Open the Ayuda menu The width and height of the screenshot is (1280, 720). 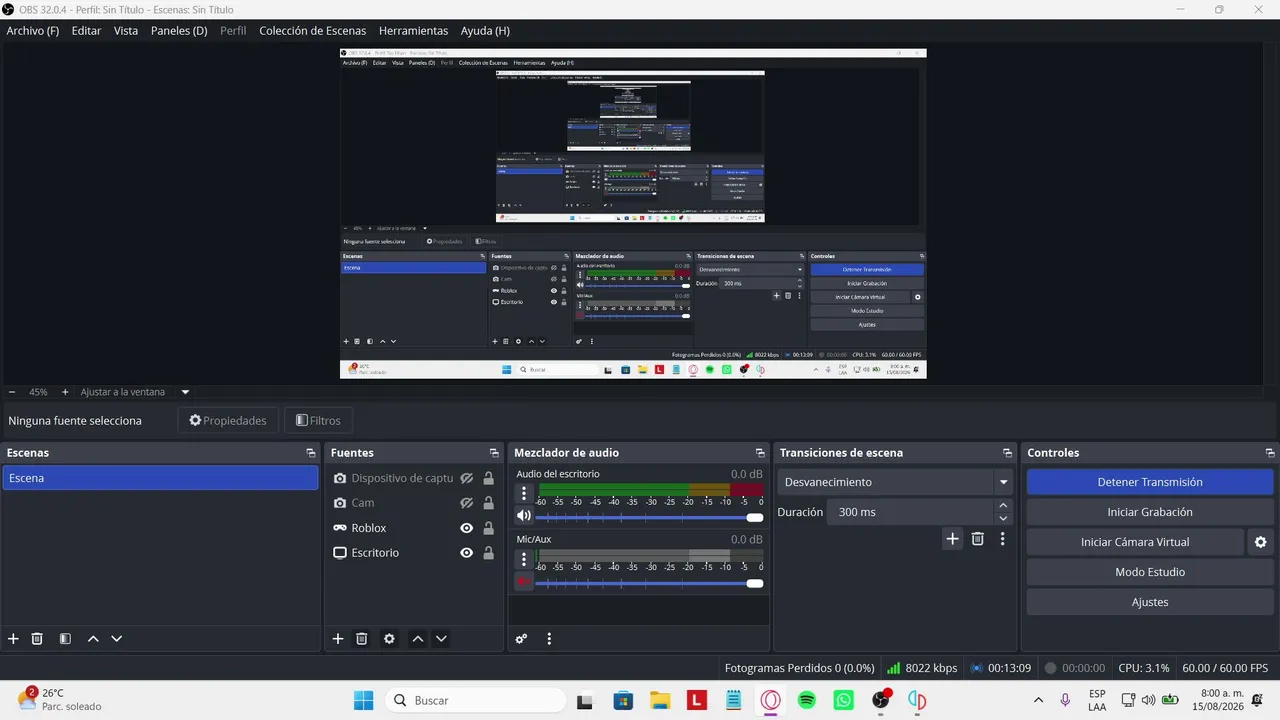pyautogui.click(x=485, y=31)
